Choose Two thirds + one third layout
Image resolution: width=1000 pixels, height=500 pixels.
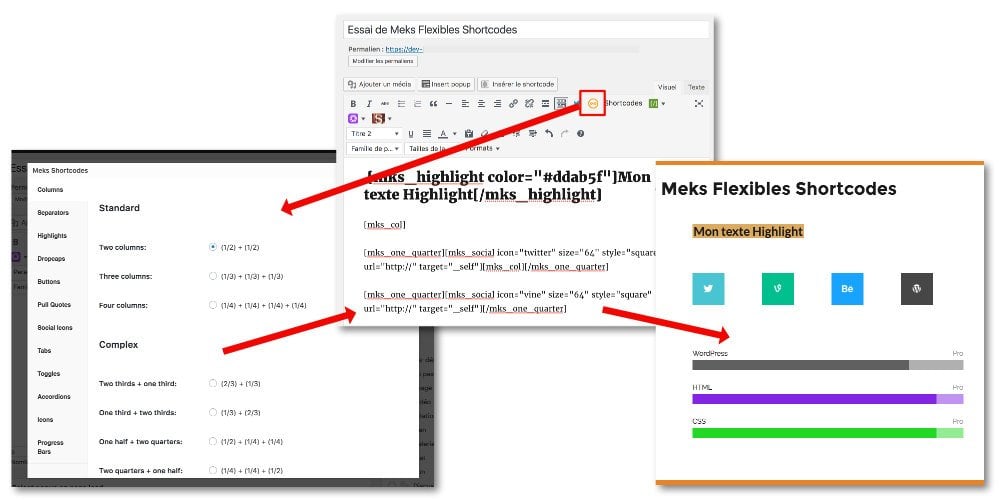(x=213, y=383)
